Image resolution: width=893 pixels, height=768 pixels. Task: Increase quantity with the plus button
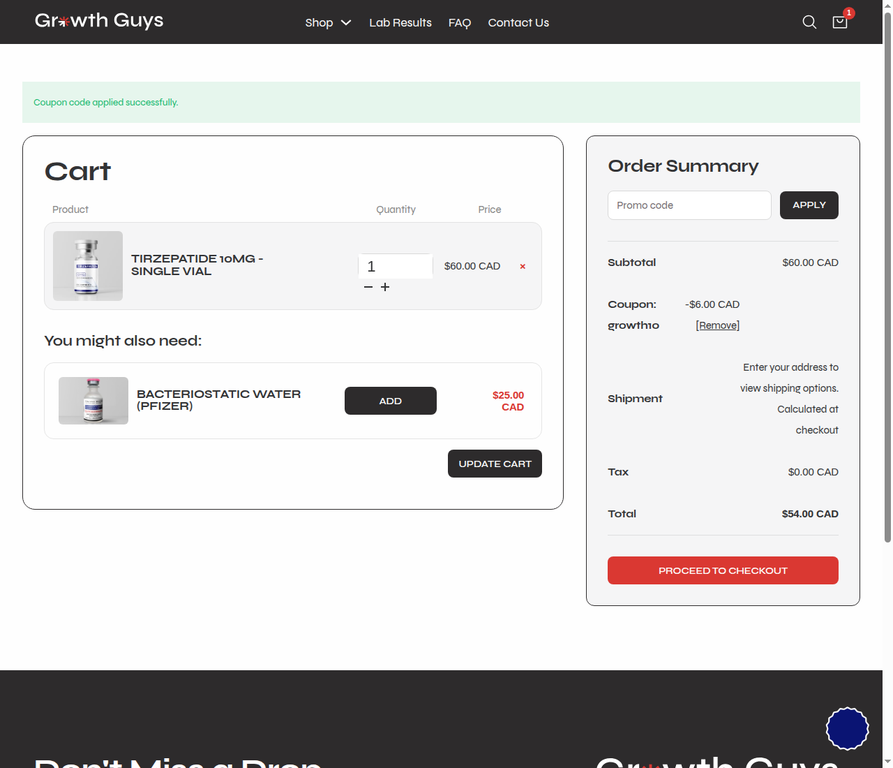(x=385, y=287)
